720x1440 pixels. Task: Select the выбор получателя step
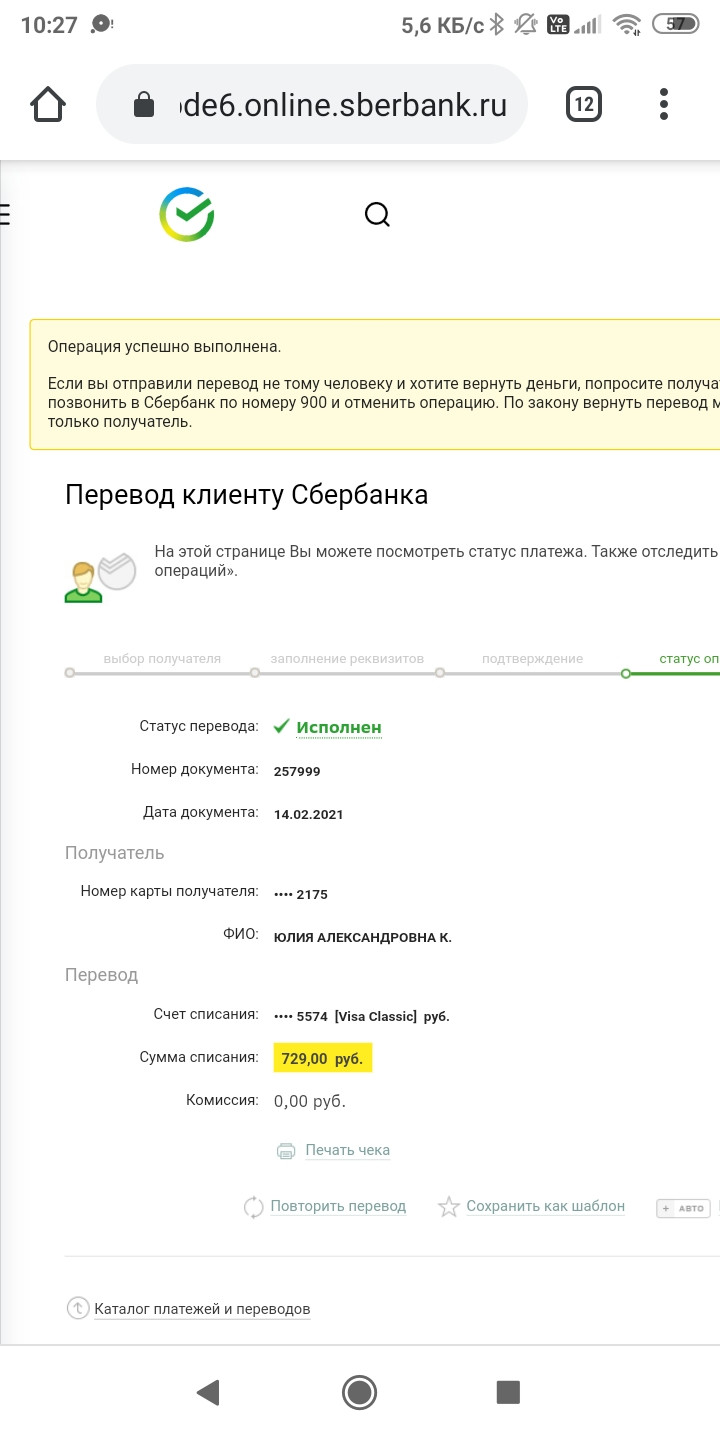point(162,659)
